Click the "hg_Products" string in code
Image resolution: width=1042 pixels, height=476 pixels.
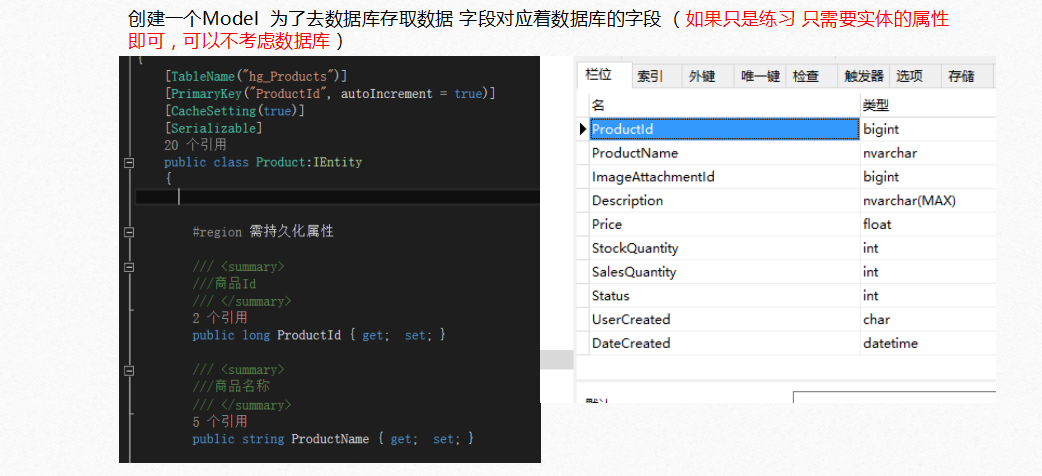(290, 76)
